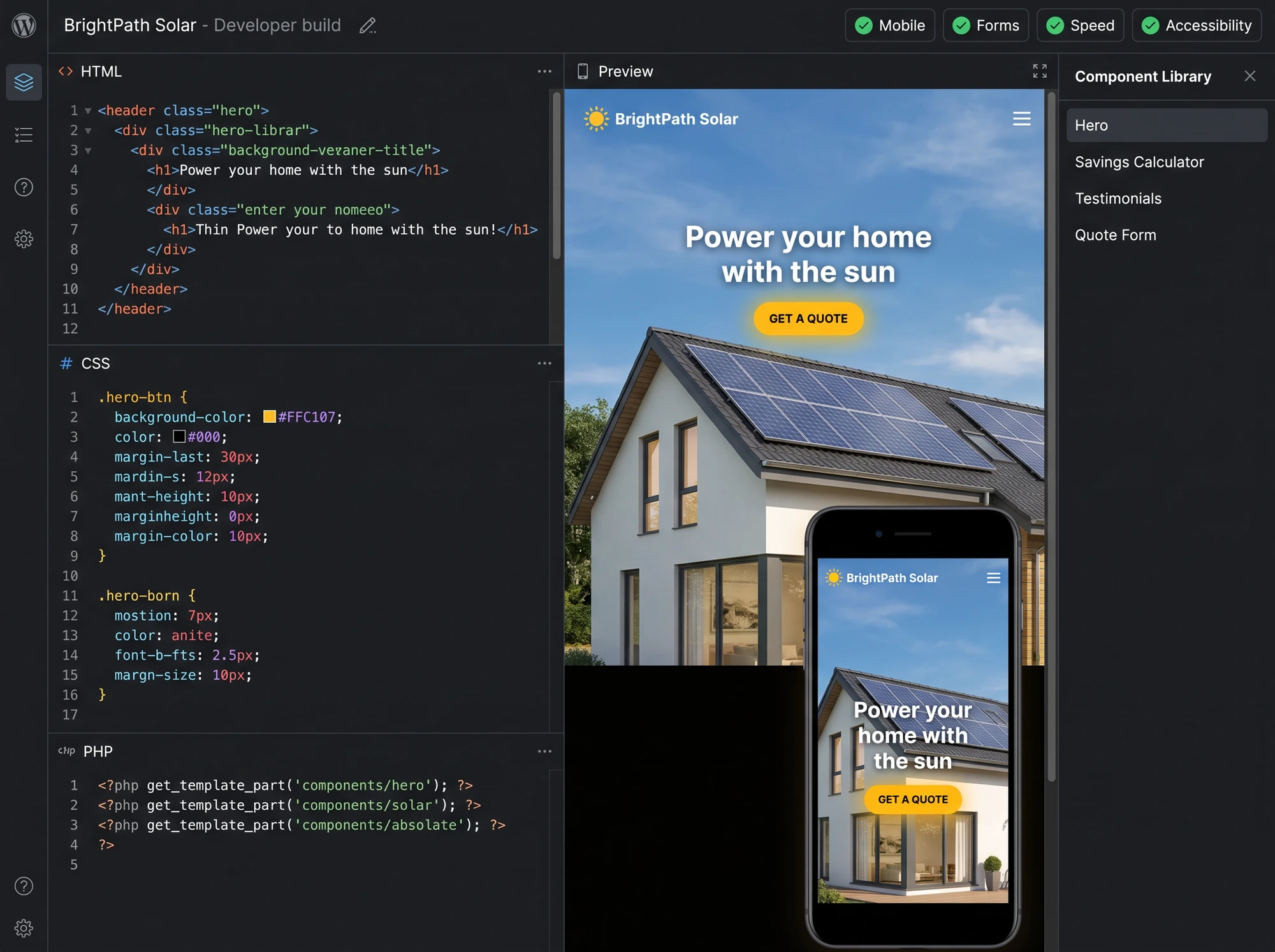Click BrightPath Solar logo in large preview

pos(661,119)
